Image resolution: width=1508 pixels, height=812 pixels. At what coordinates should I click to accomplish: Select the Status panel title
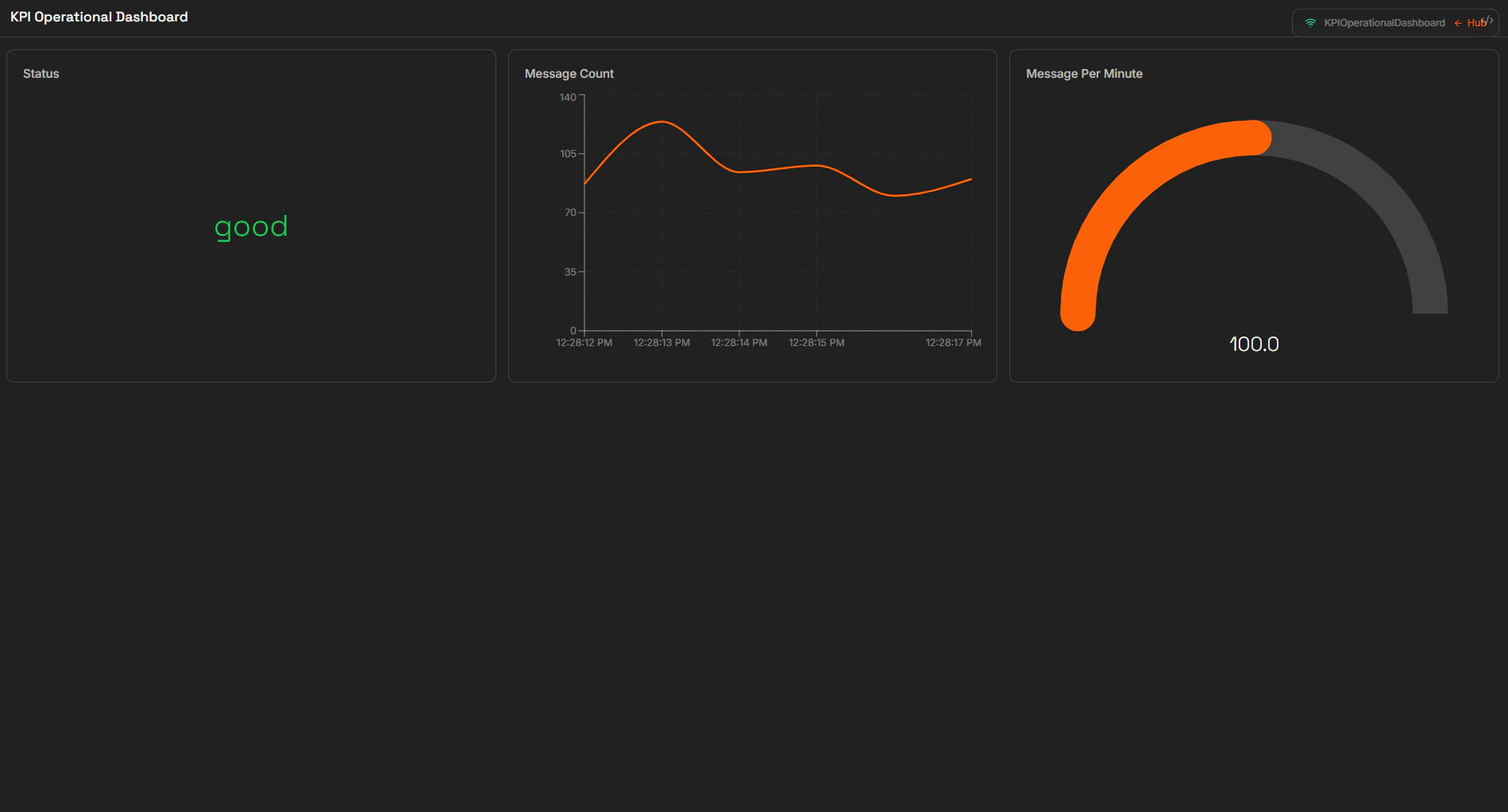tap(40, 73)
